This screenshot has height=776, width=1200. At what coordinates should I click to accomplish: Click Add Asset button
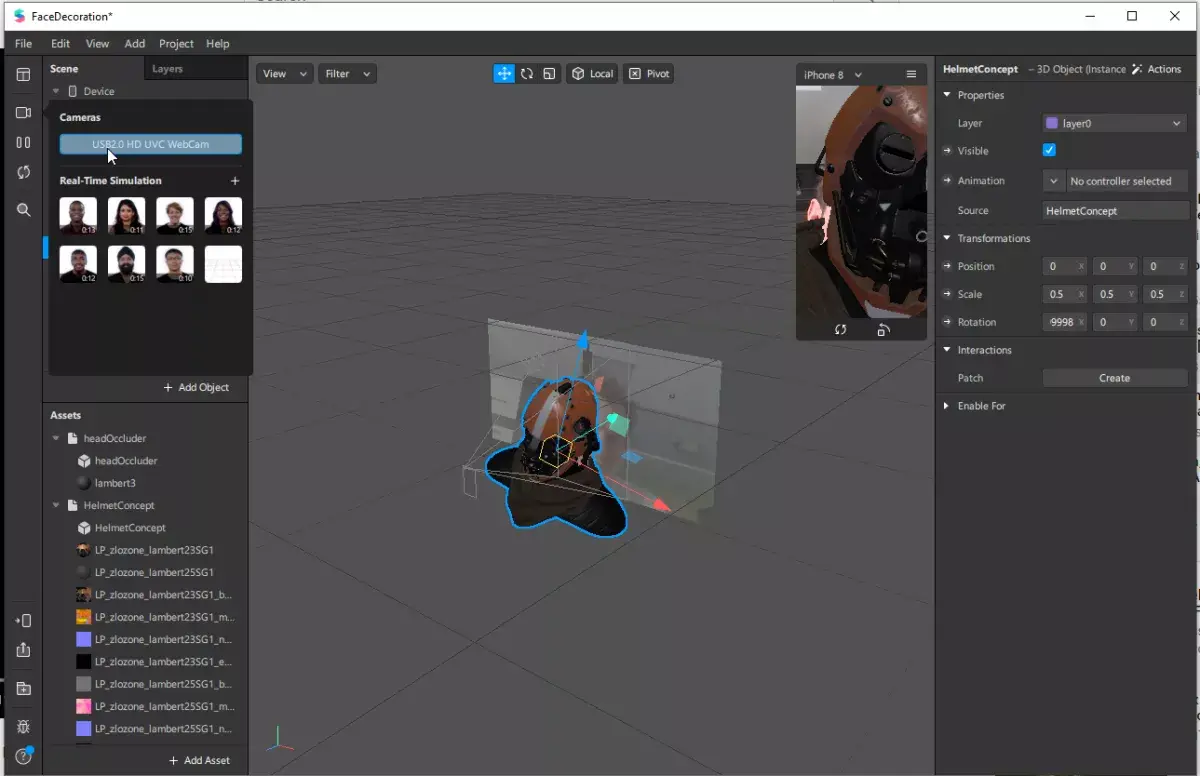(200, 761)
